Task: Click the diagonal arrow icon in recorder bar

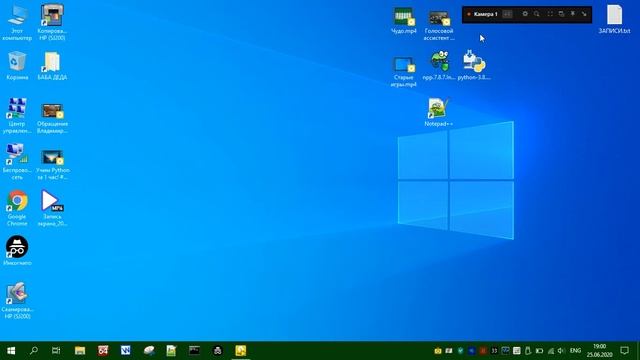Action: tap(584, 14)
